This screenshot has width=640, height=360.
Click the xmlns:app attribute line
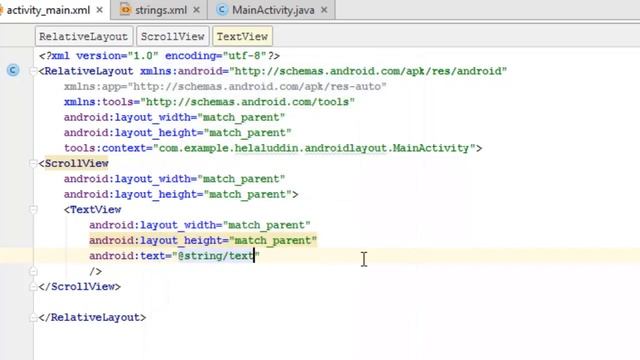(x=225, y=87)
